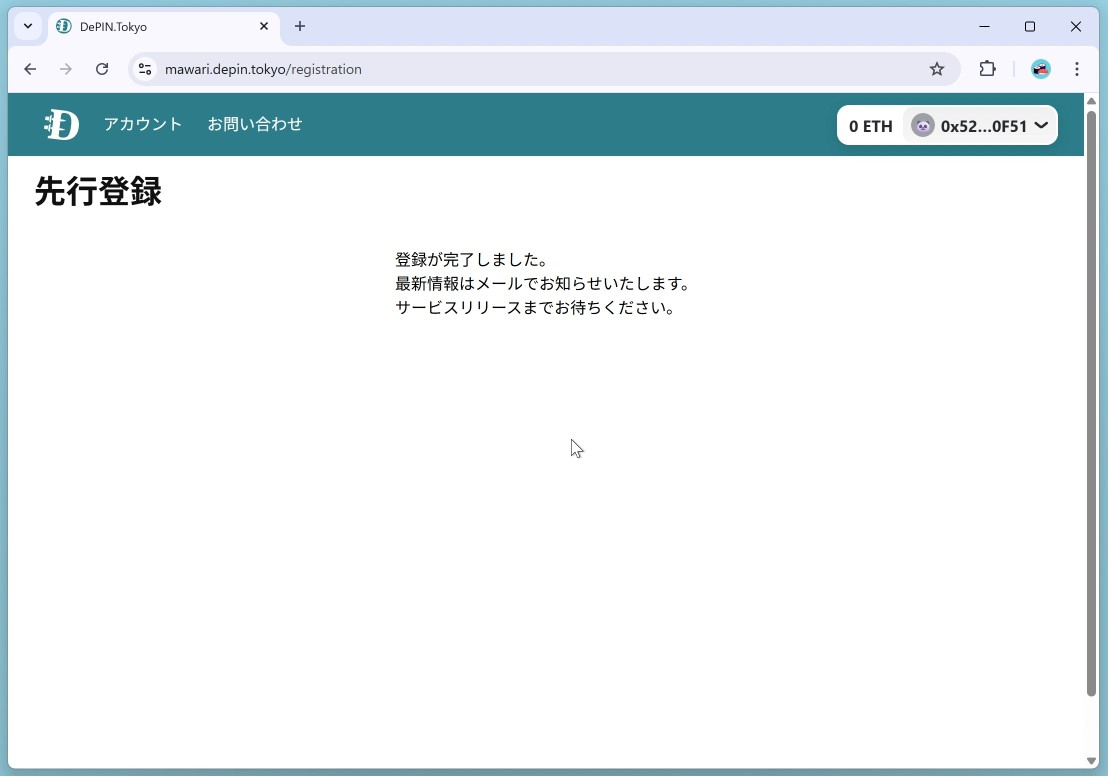View site information icon in address bar
Viewport: 1108px width, 776px height.
tap(145, 69)
